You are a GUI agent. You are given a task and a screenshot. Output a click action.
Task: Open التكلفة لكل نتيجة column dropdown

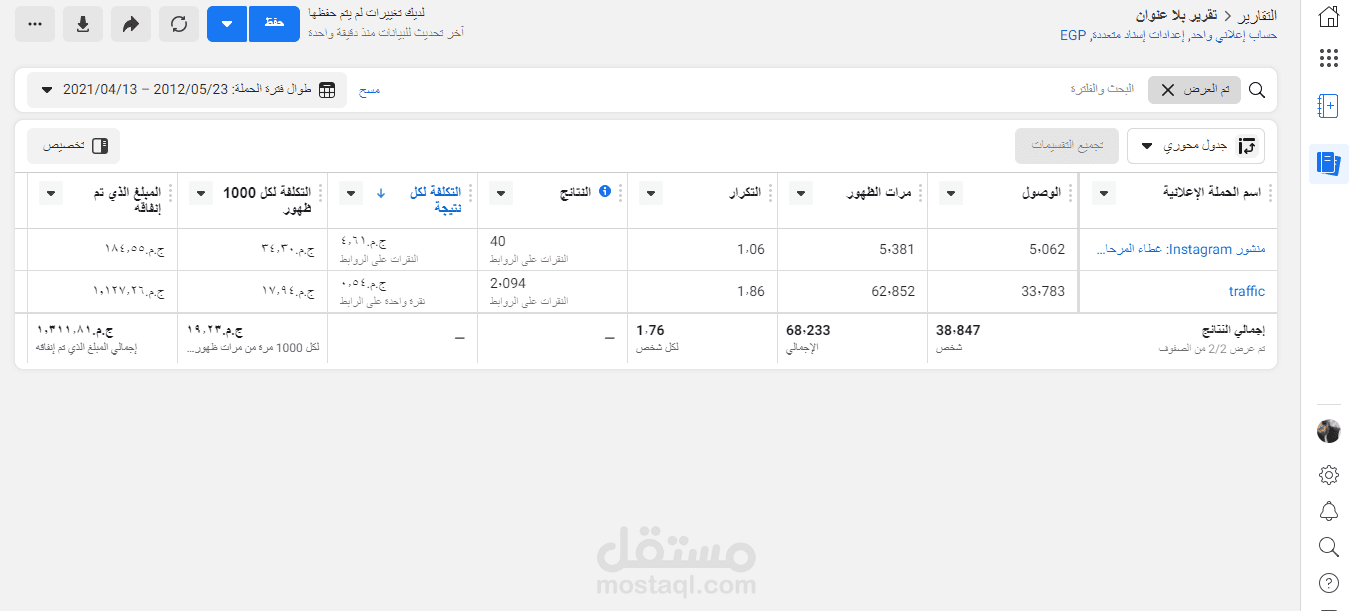tap(351, 193)
